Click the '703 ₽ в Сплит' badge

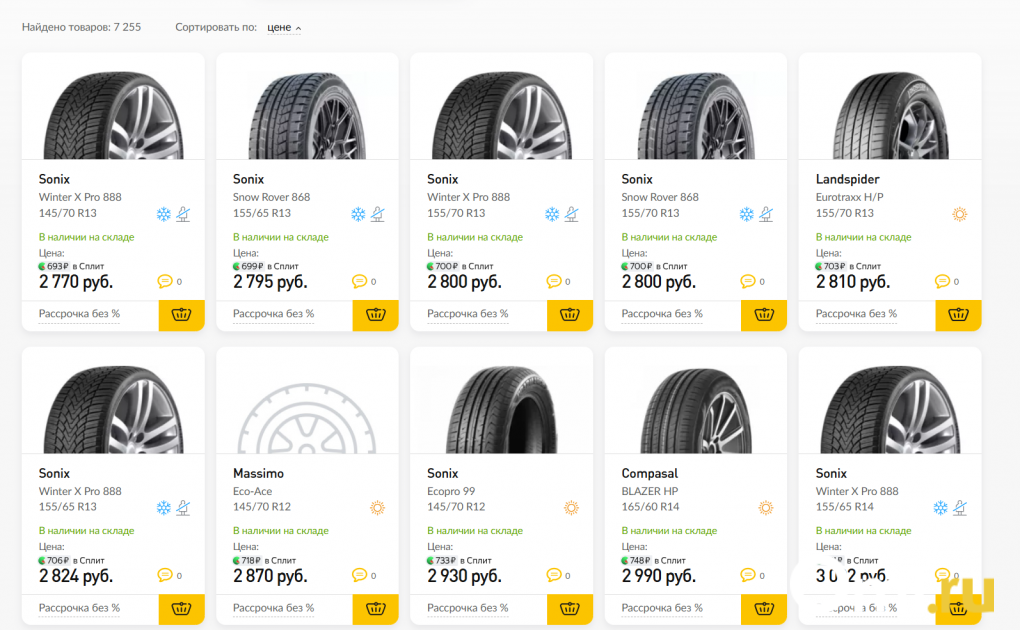pos(848,266)
